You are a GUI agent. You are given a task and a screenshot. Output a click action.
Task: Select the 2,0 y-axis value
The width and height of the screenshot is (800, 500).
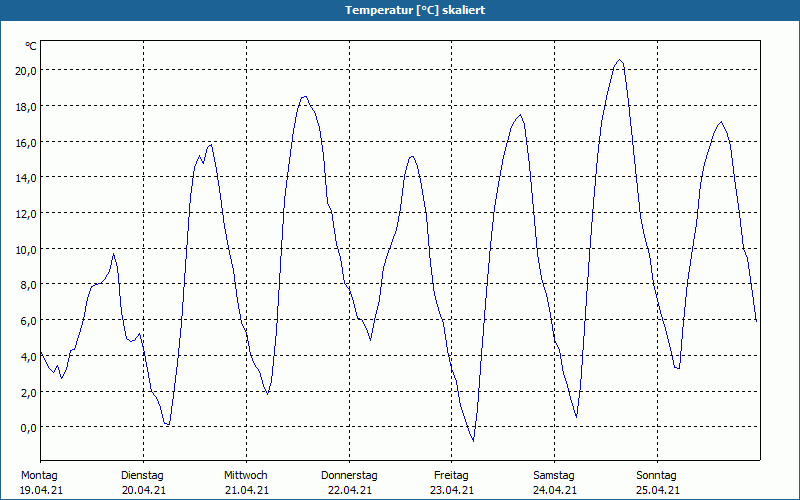tap(28, 392)
